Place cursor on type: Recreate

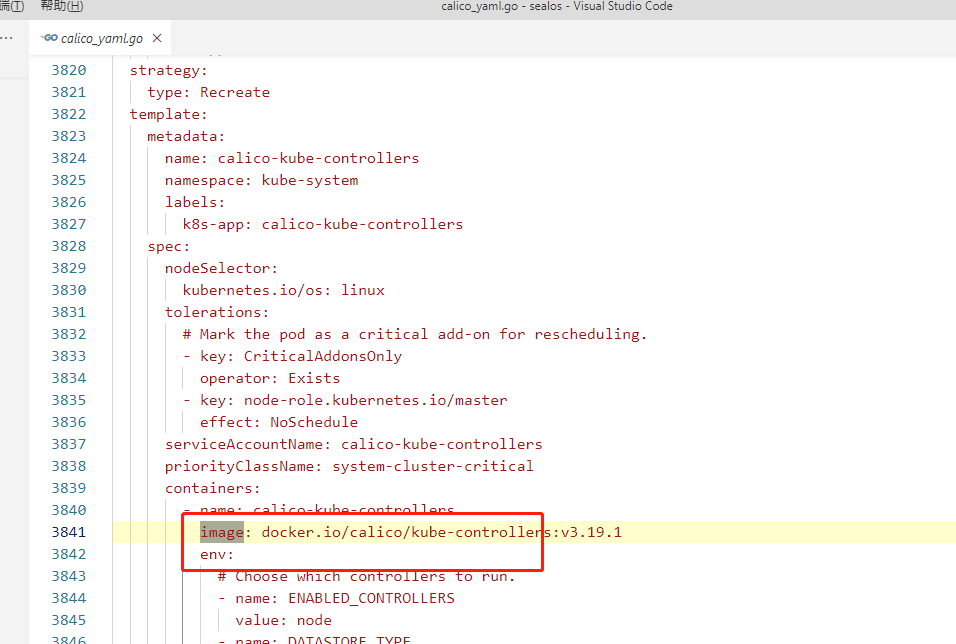click(207, 91)
